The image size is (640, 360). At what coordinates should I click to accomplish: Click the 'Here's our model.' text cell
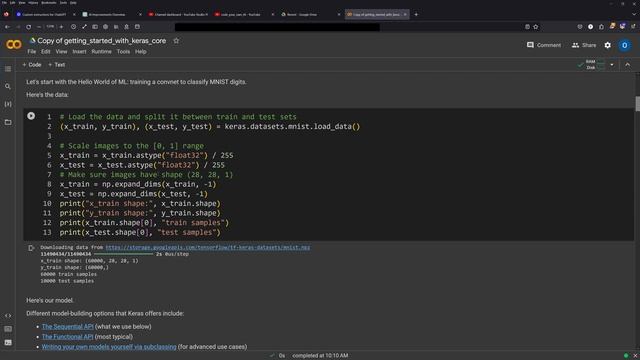point(50,300)
